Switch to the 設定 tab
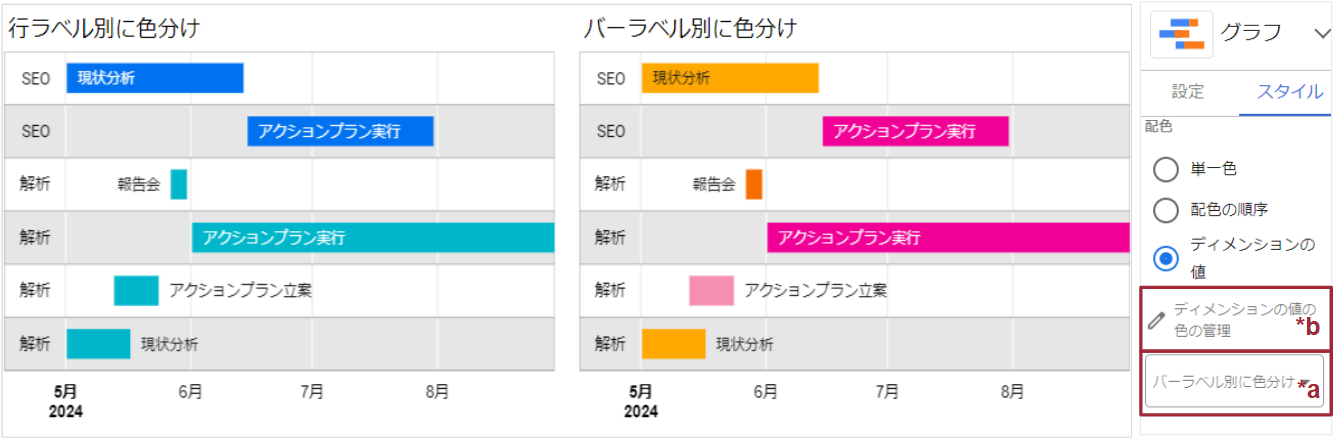Viewport: 1335px width, 440px height. coord(1188,92)
